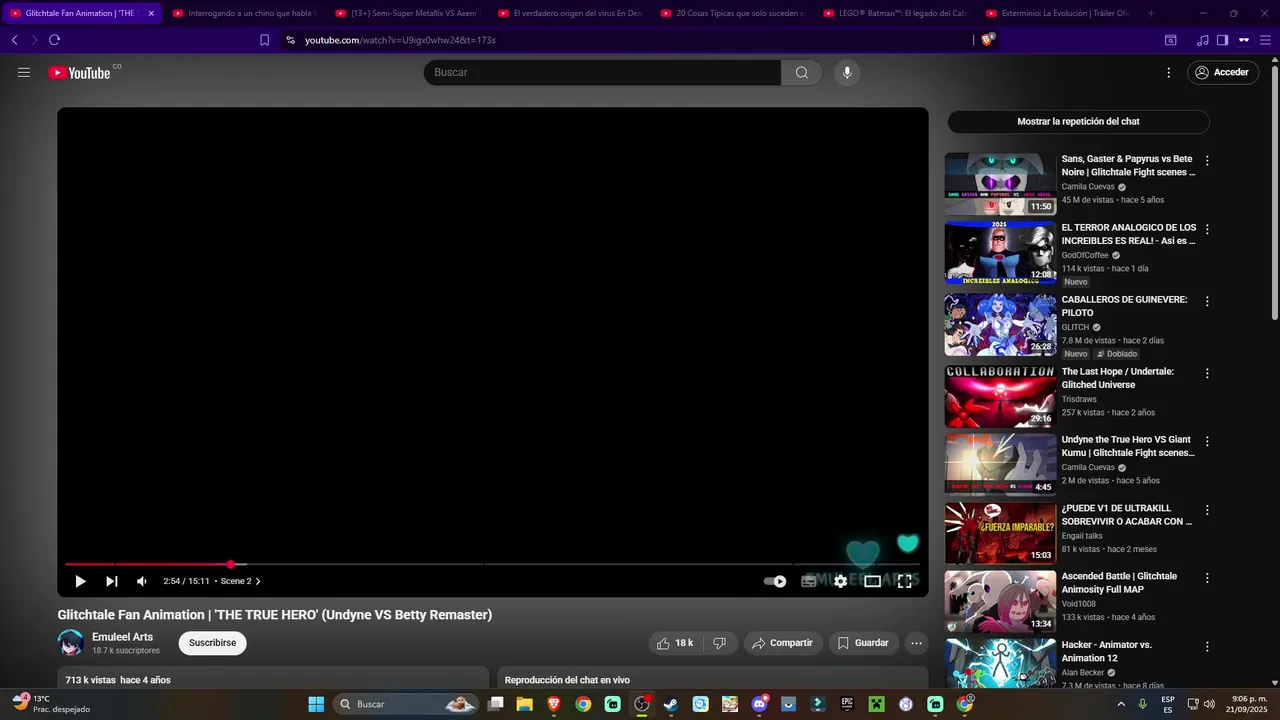Open Sans, Gaster & Papyrus video thumbnail
1280x720 pixels.
point(1000,184)
